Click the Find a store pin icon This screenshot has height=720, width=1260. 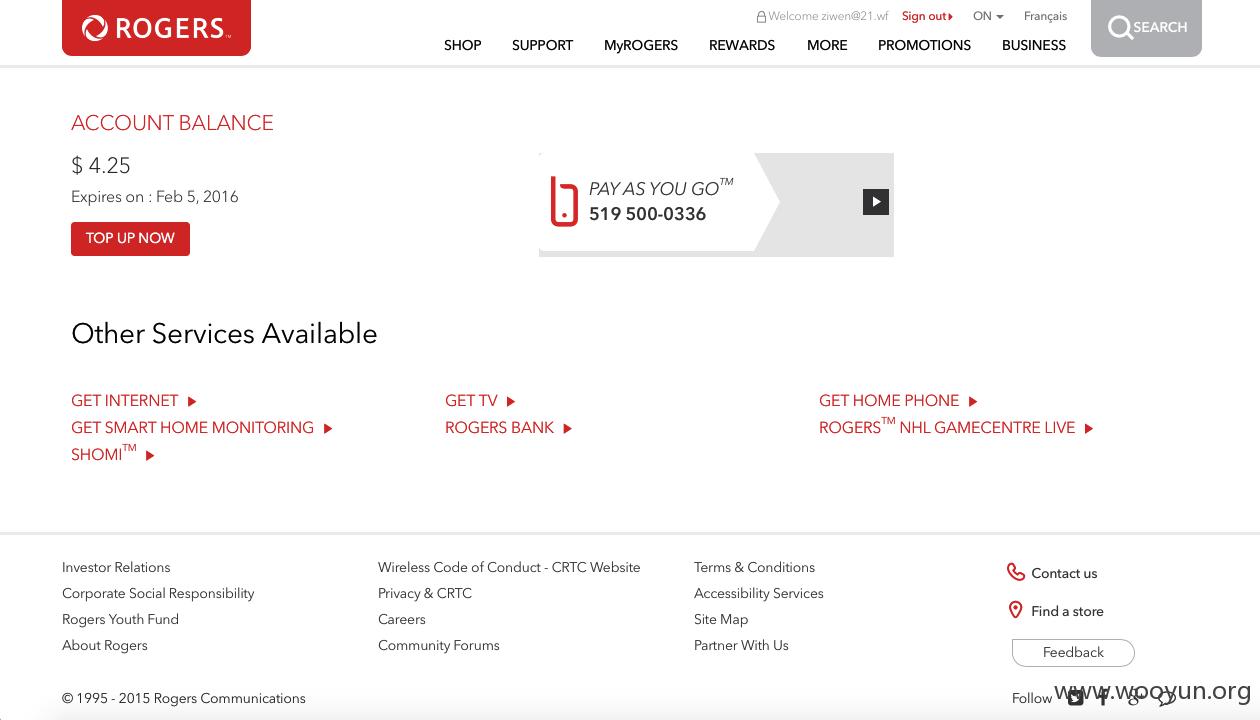coord(1016,610)
